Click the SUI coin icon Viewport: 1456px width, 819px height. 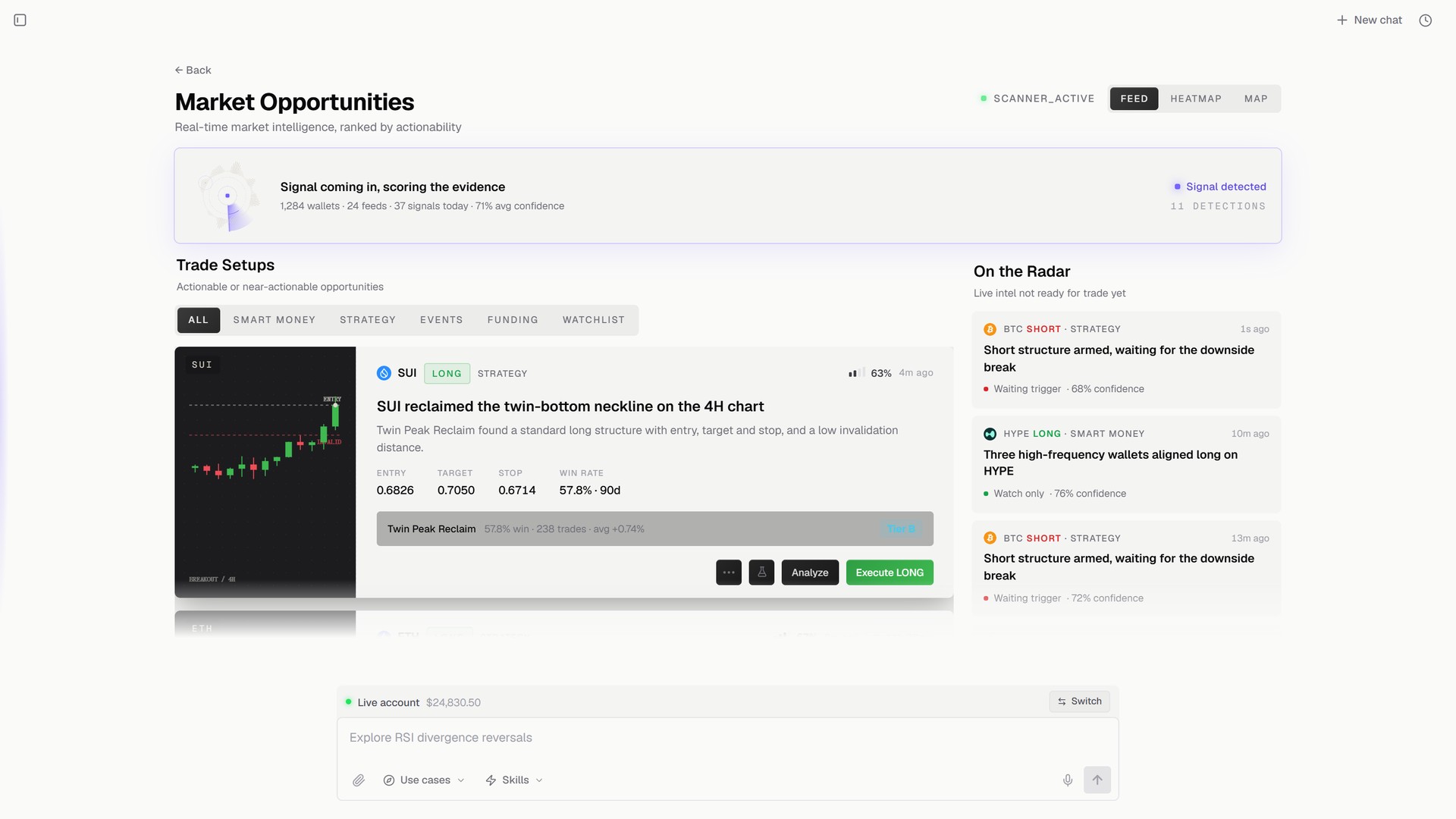384,373
